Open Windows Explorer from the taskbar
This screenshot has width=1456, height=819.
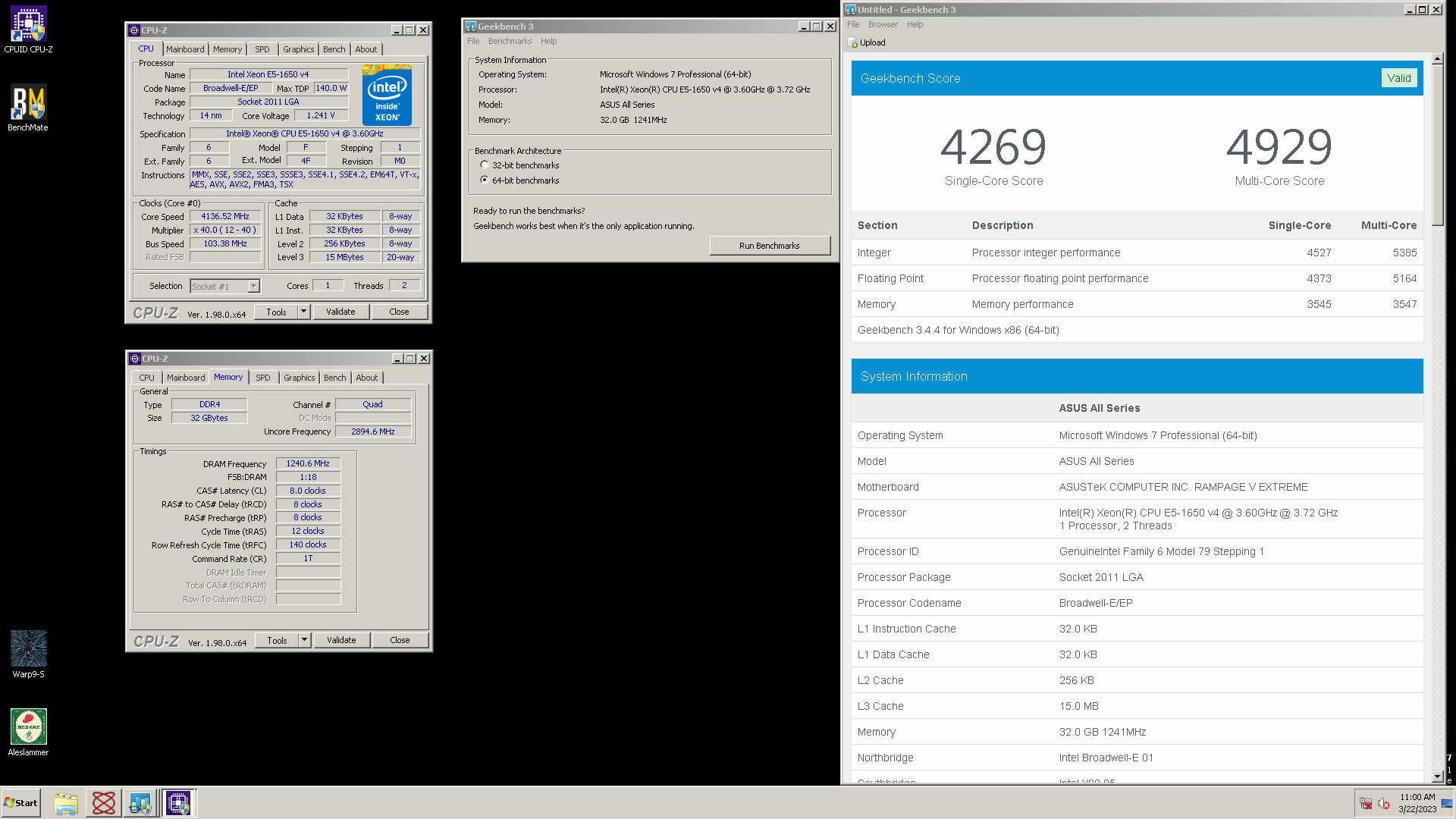click(66, 803)
